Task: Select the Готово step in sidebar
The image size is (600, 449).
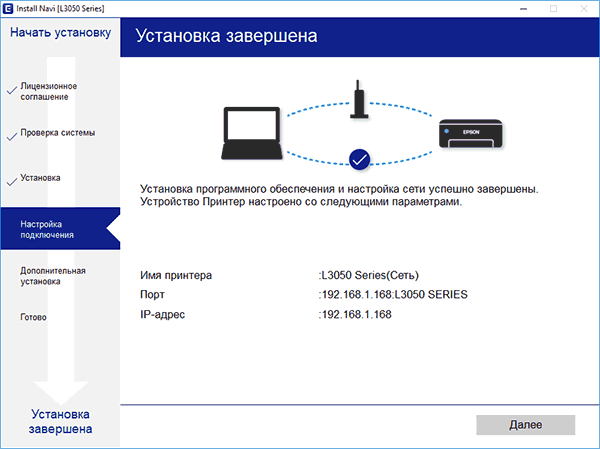Action: 33,317
